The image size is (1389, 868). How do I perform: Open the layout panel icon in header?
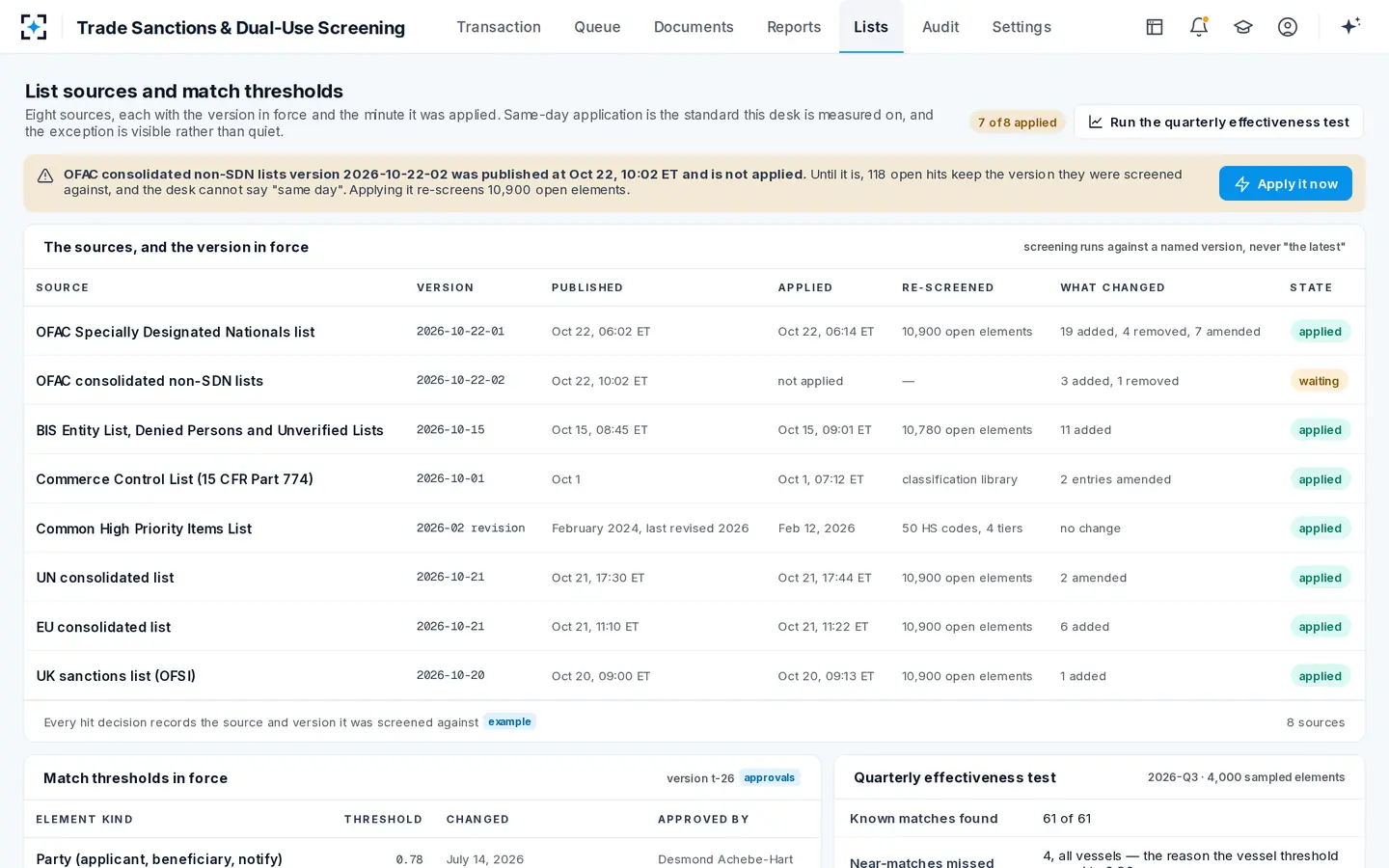1155,27
